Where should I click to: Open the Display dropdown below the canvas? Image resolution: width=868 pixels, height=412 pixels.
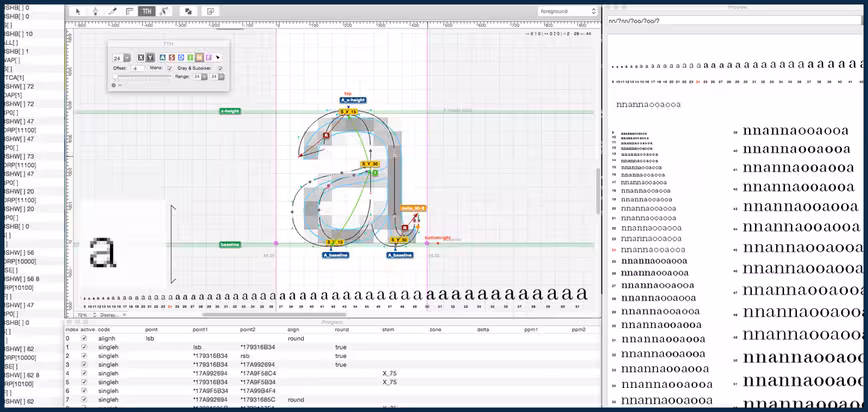point(111,315)
